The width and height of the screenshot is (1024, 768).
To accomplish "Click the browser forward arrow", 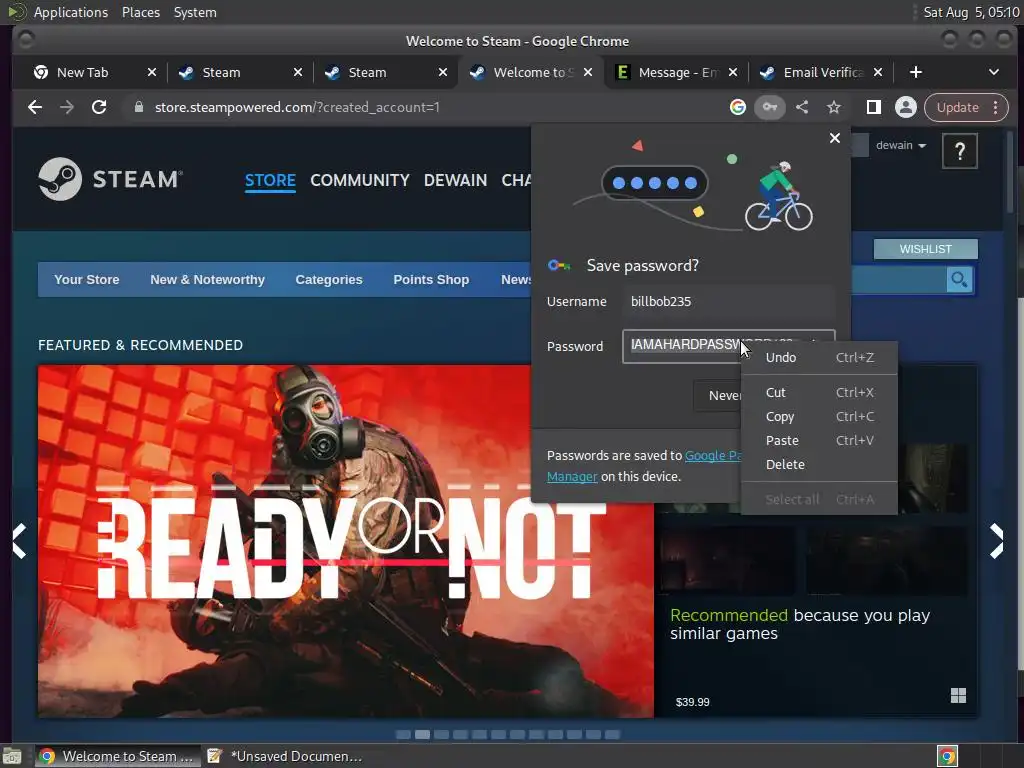I will [x=67, y=107].
